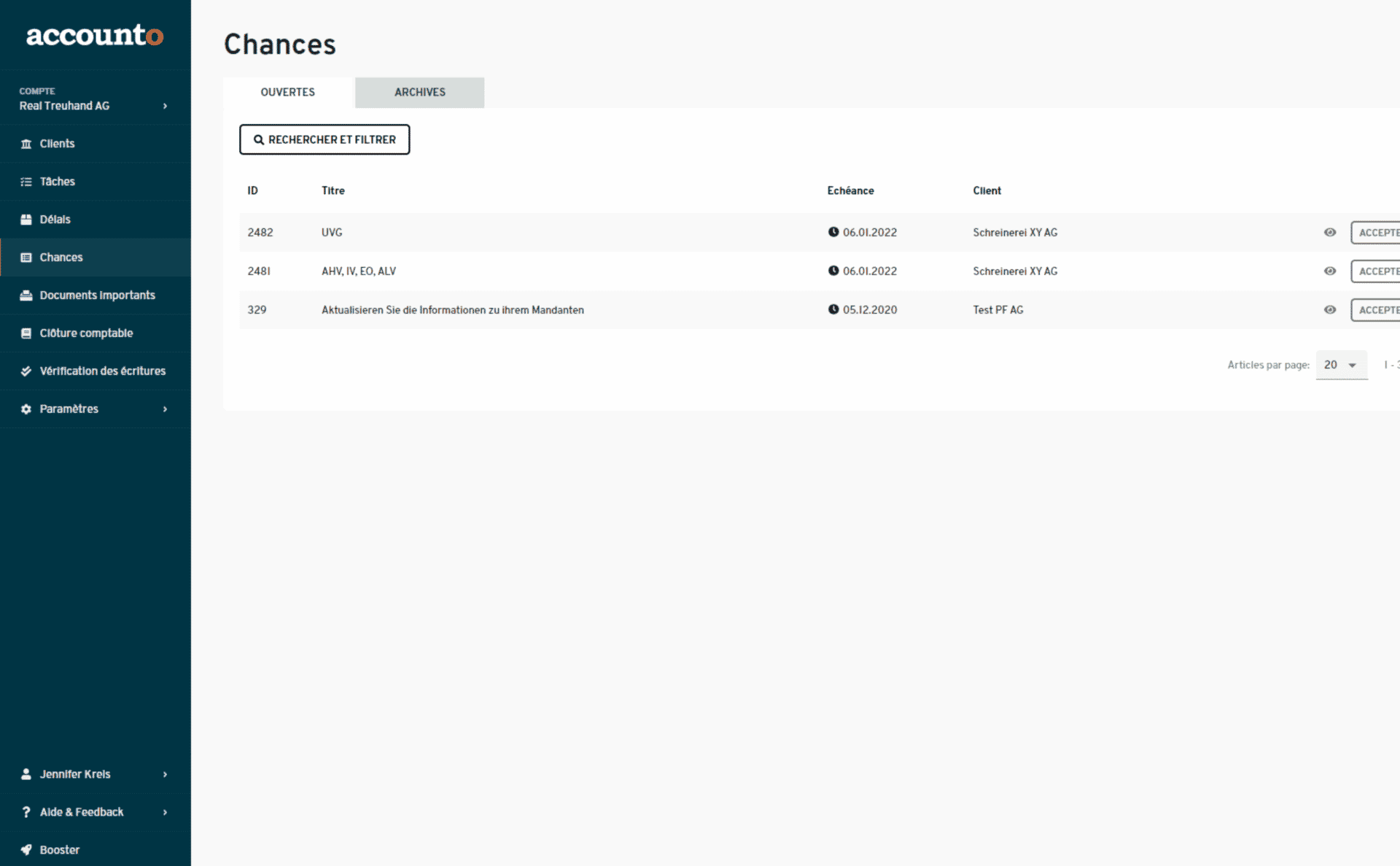1400x866 pixels.
Task: Click the Rechercher et filtrer button
Action: (324, 139)
